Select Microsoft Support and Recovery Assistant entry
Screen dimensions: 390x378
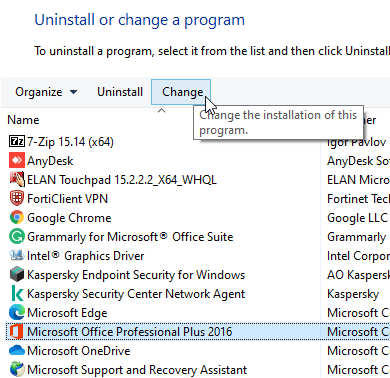click(137, 370)
